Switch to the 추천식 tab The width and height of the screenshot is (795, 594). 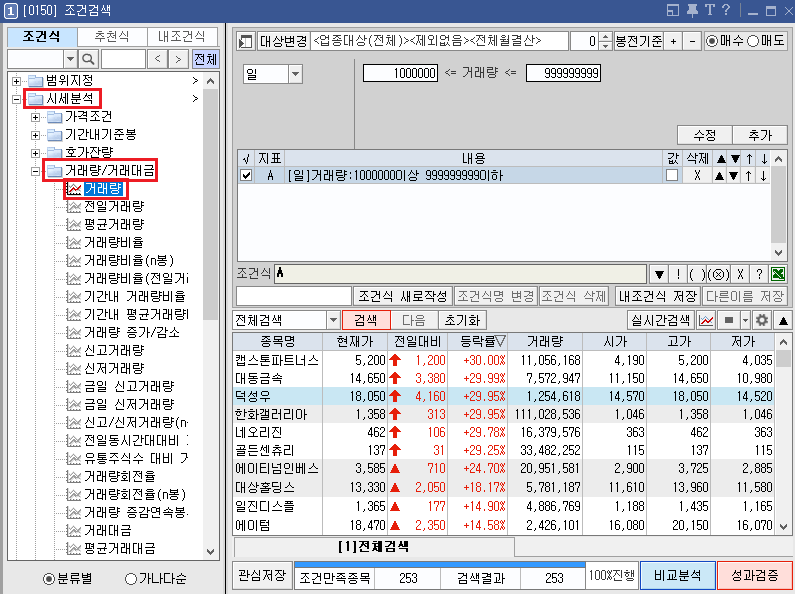[x=112, y=36]
